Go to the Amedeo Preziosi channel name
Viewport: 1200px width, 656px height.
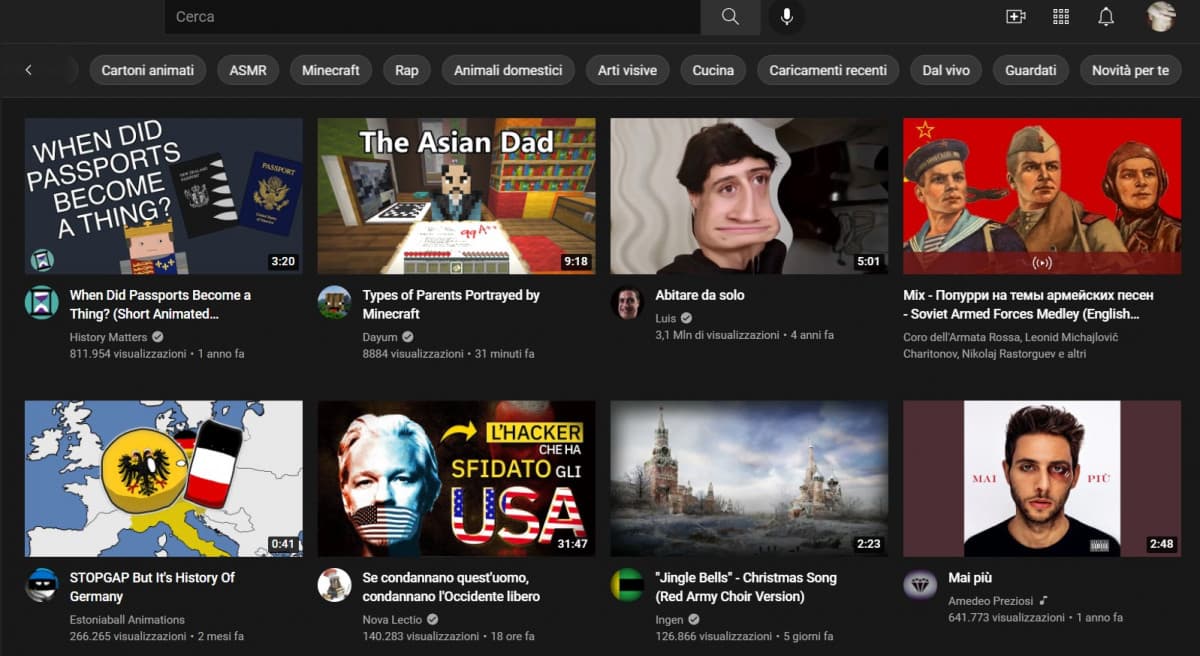pos(991,601)
